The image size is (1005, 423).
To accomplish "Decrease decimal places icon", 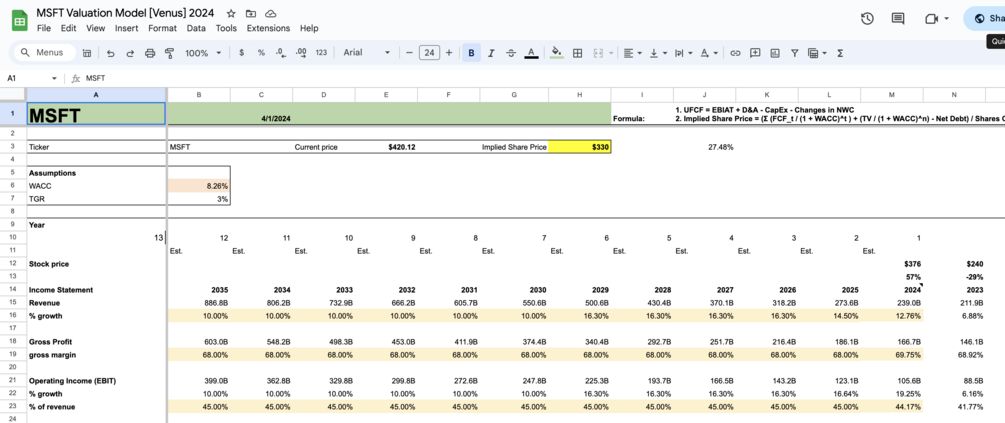I will point(281,53).
